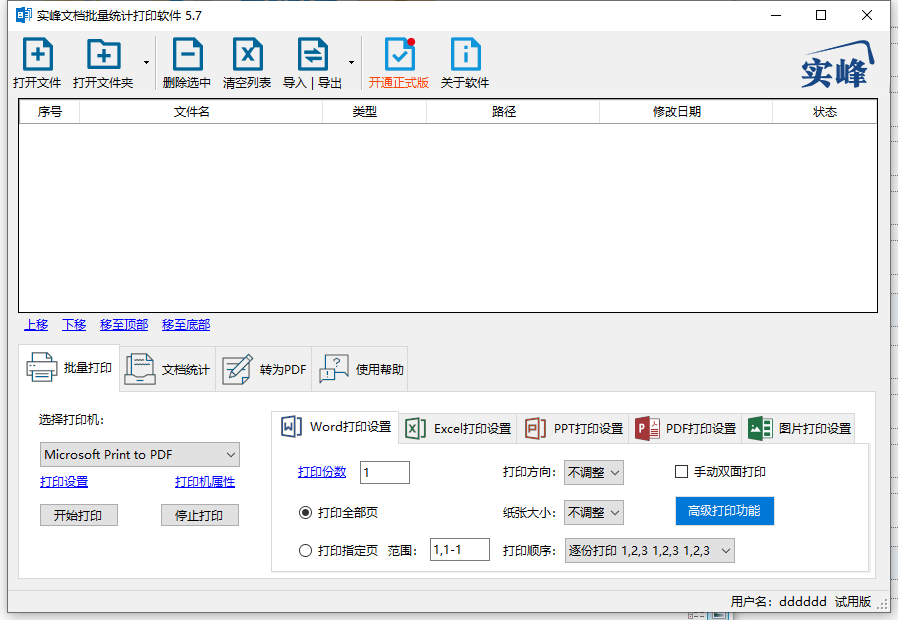Click the 状态 column header

(x=825, y=112)
